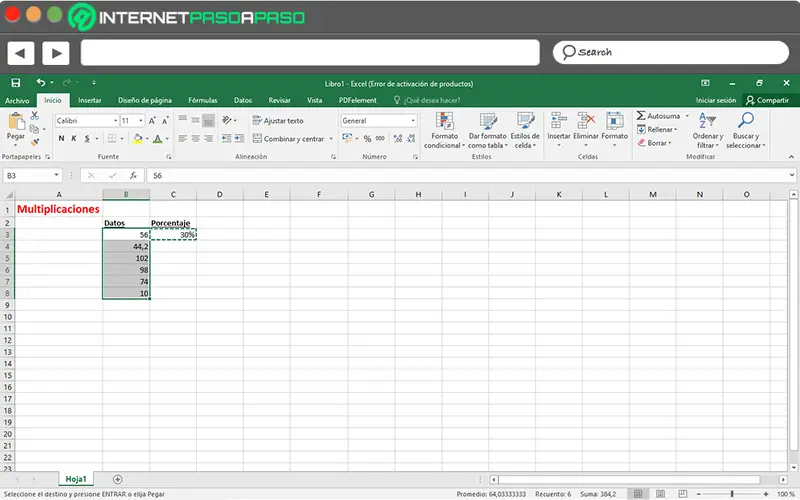Toggle center text alignment
This screenshot has height=500, width=800.
[195, 138]
